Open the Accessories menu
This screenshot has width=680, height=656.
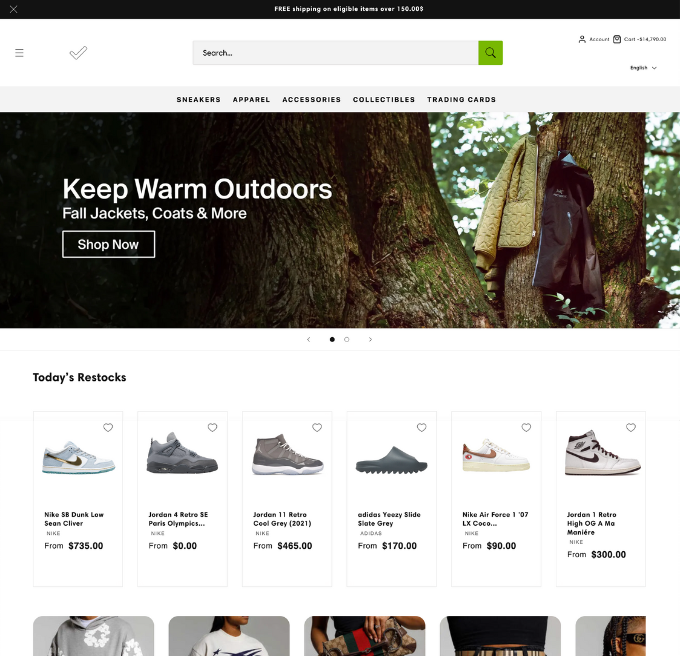[311, 99]
